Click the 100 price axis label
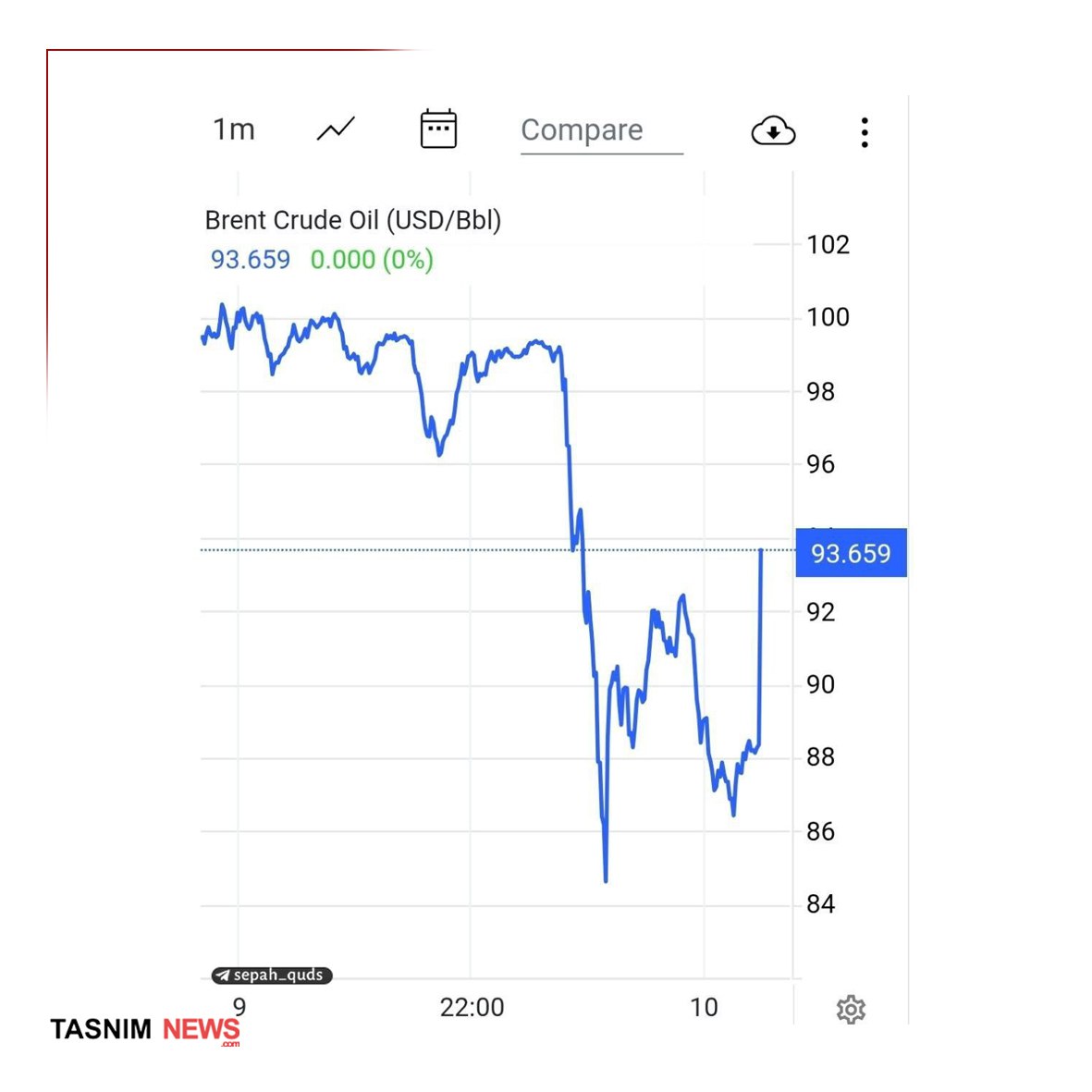This screenshot has width=1092, height=1092. 828,317
